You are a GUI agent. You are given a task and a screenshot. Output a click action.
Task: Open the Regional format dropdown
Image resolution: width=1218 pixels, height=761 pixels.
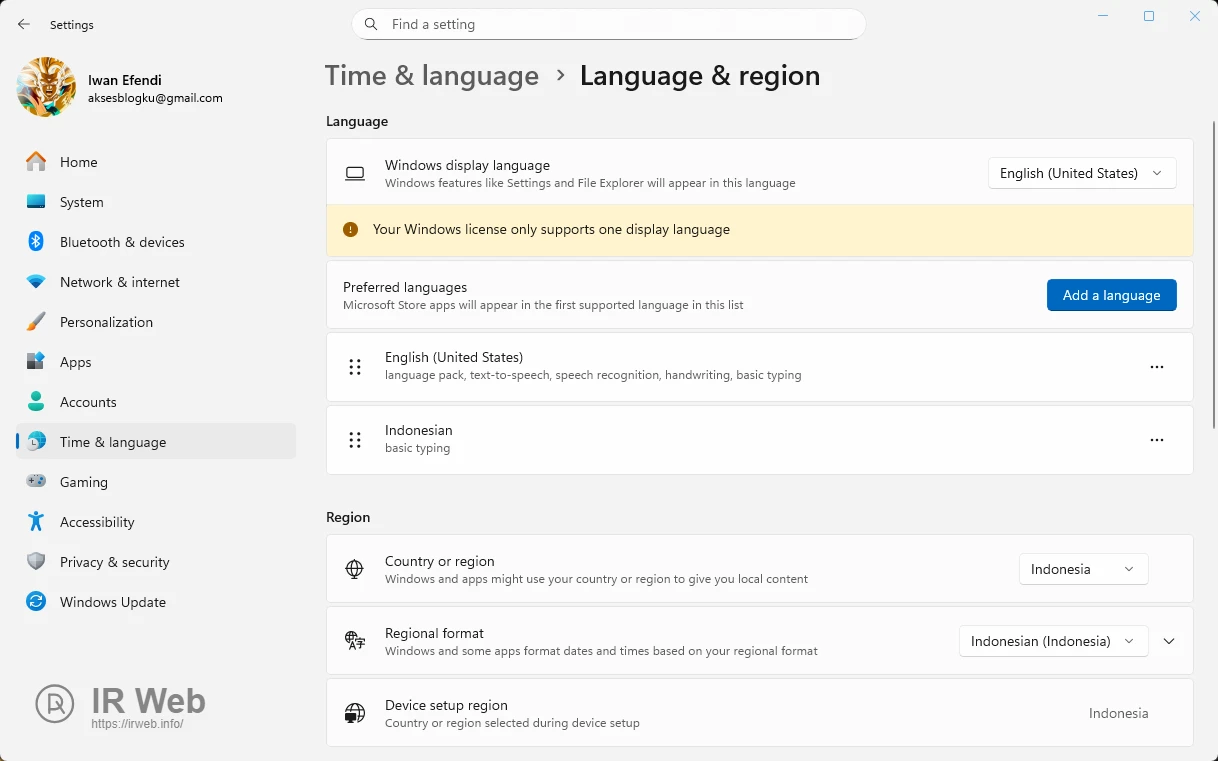(1052, 641)
